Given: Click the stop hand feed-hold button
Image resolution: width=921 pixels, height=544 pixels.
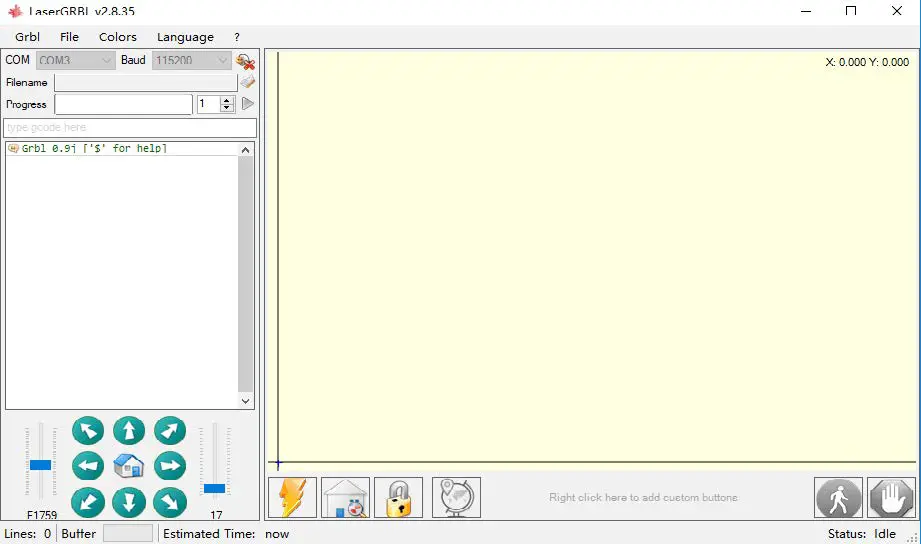Looking at the screenshot, I should pos(891,498).
